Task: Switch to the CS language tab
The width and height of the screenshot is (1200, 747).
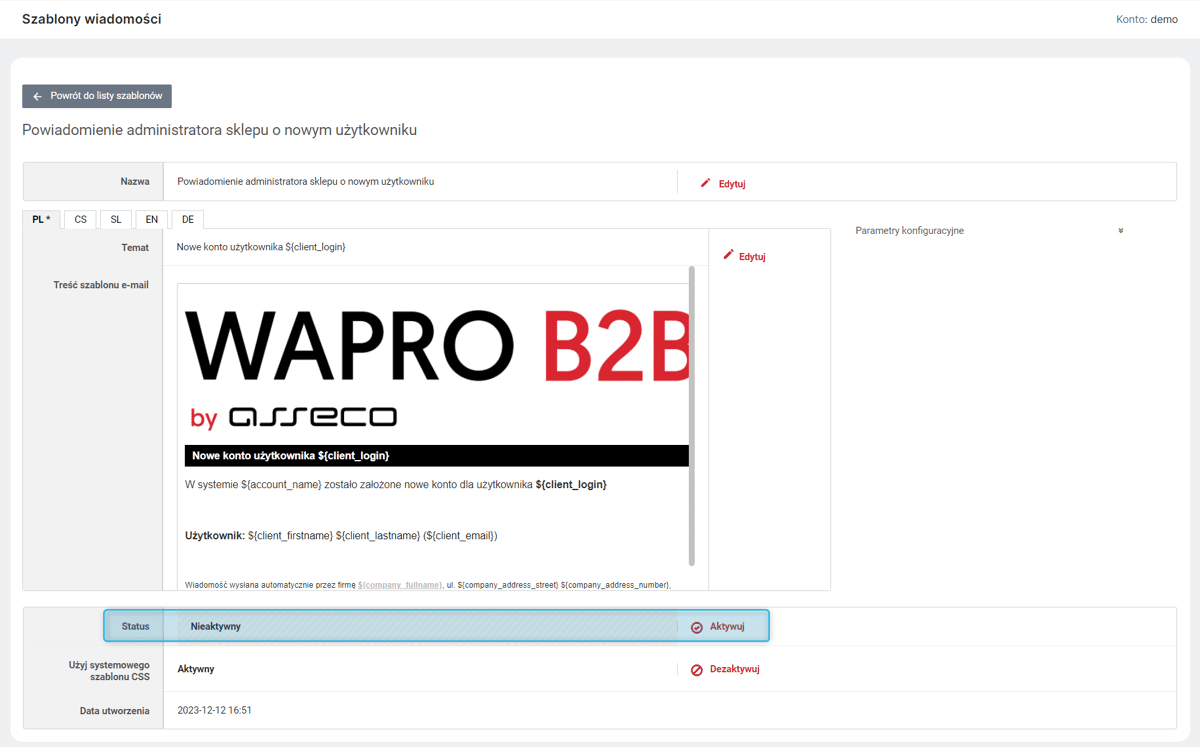Action: tap(80, 219)
